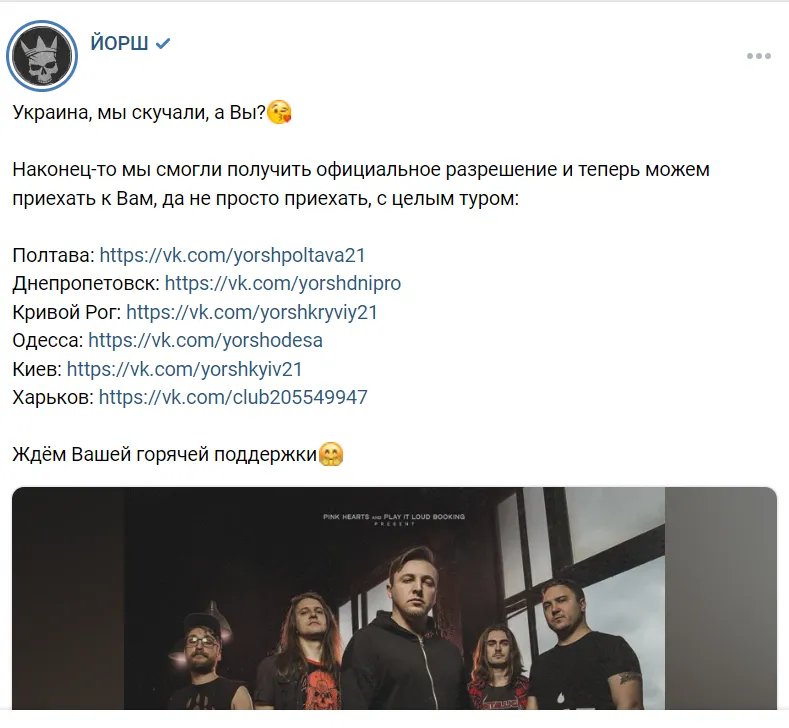Click the hugging face emoji
The width and height of the screenshot is (789, 728).
pos(331,455)
